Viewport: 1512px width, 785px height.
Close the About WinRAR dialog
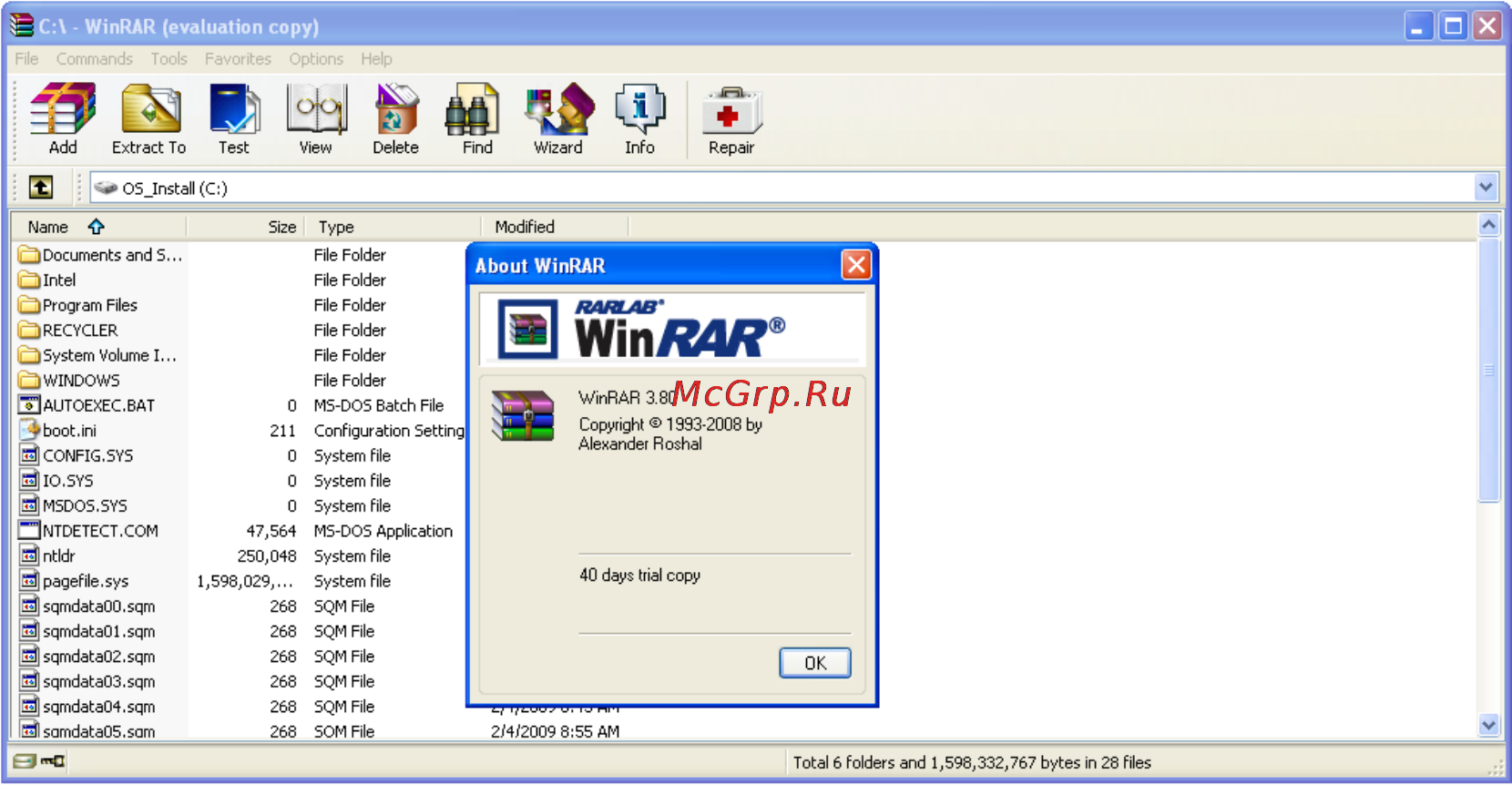pos(856,265)
